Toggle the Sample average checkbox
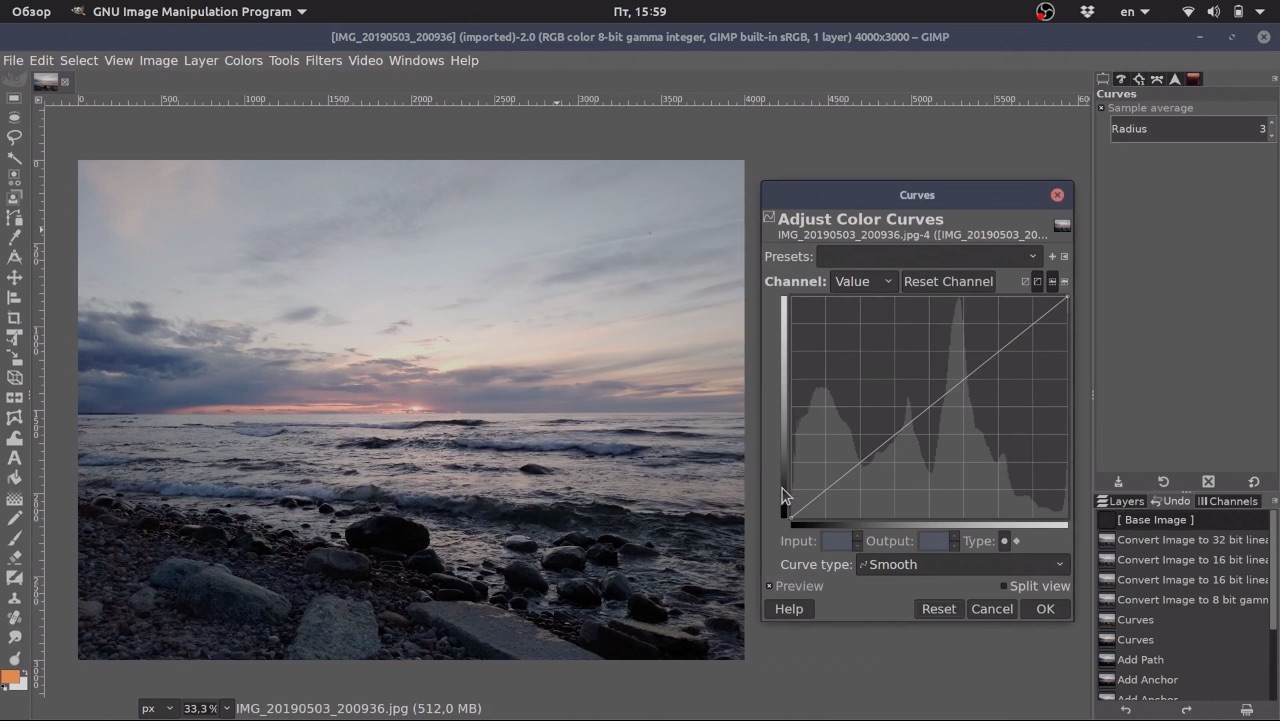This screenshot has width=1280, height=721. pyautogui.click(x=1101, y=108)
